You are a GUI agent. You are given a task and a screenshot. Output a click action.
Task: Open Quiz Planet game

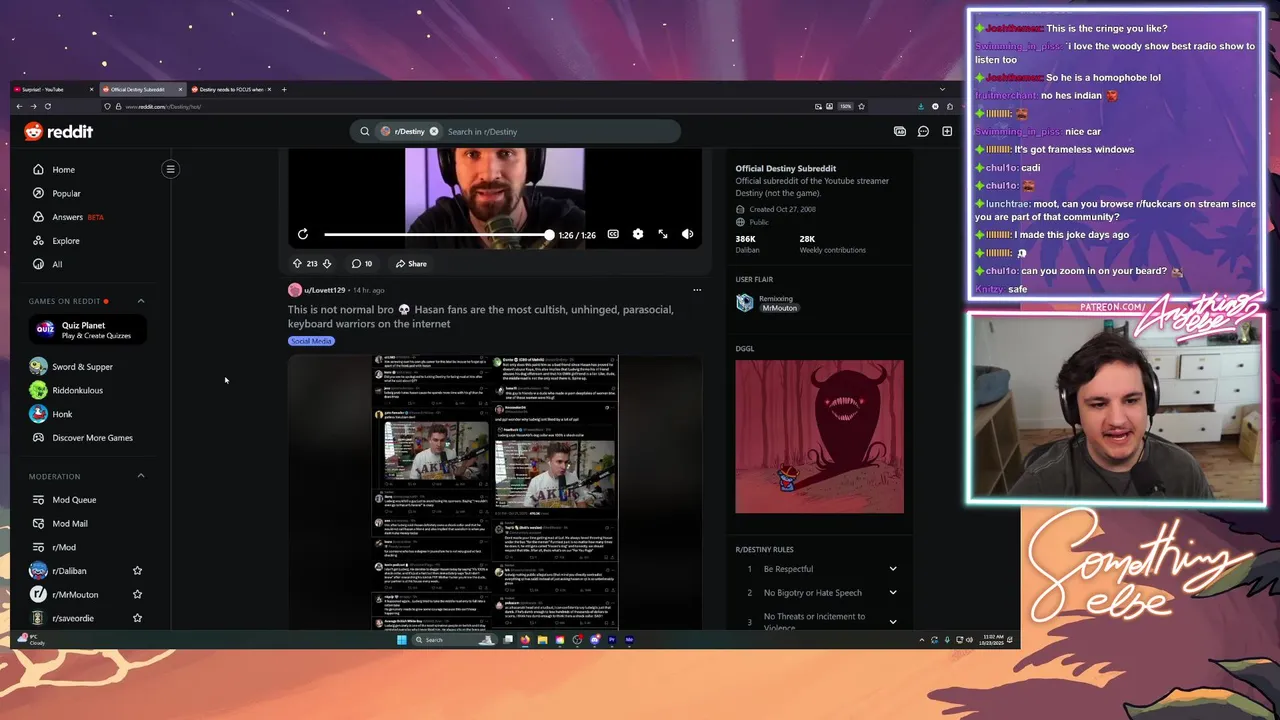[88, 329]
